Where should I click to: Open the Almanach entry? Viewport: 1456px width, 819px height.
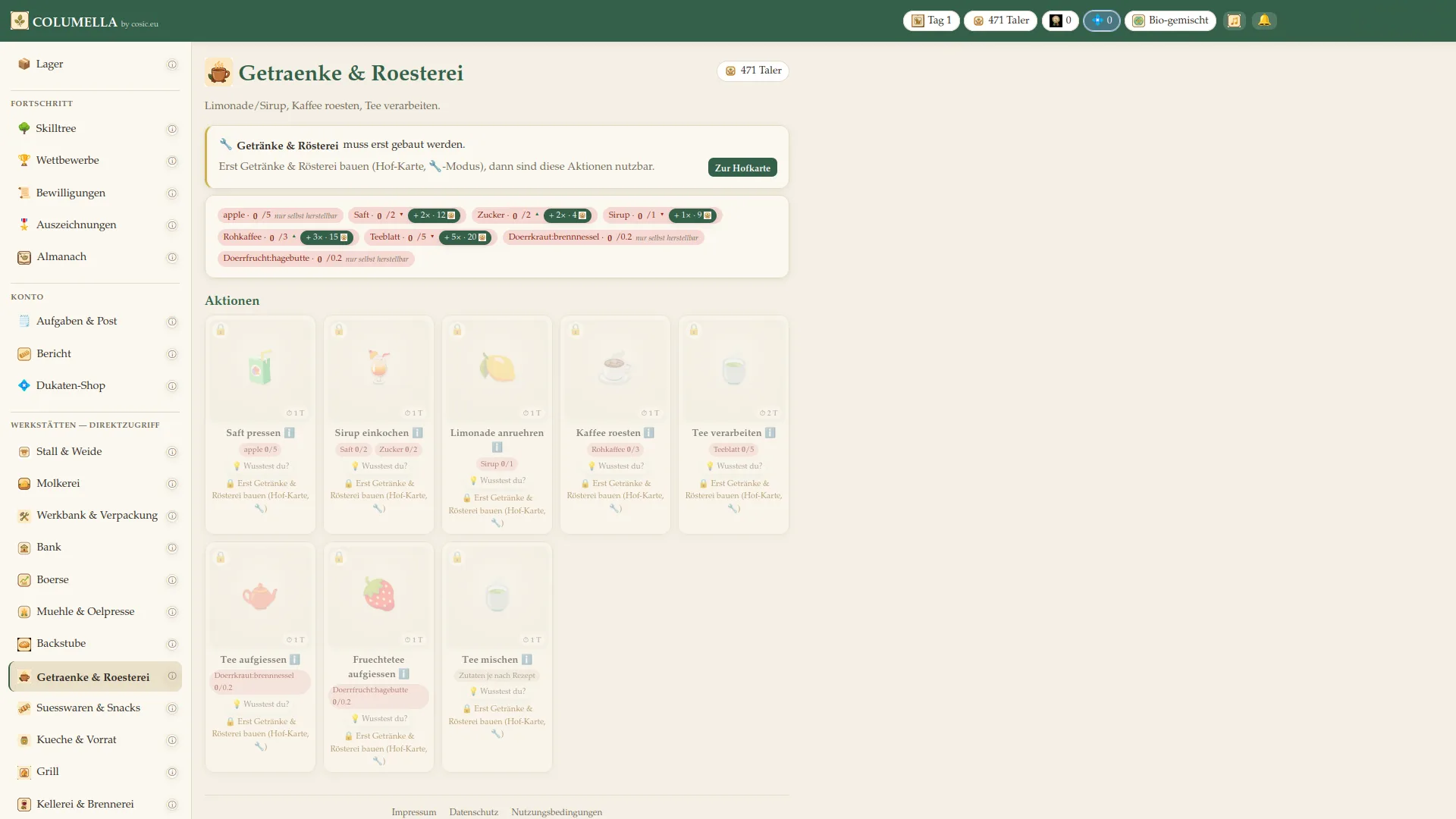(x=95, y=257)
